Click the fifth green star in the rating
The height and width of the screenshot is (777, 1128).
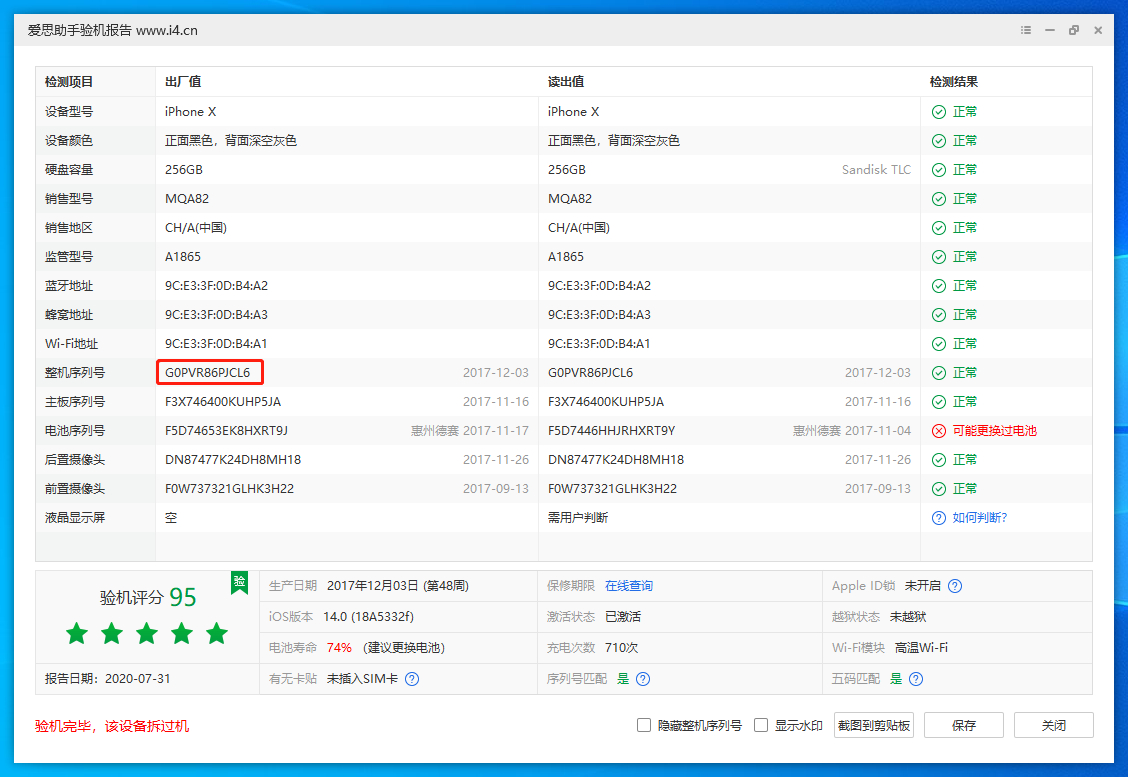point(216,633)
